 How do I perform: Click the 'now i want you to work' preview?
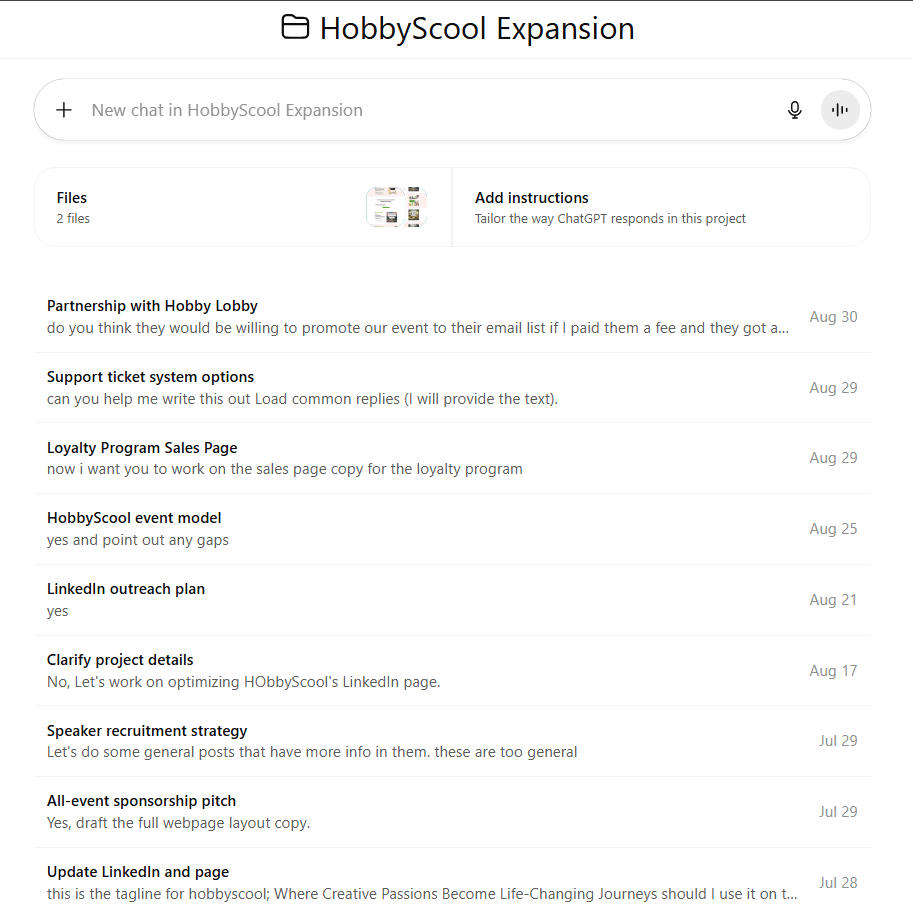pos(285,469)
